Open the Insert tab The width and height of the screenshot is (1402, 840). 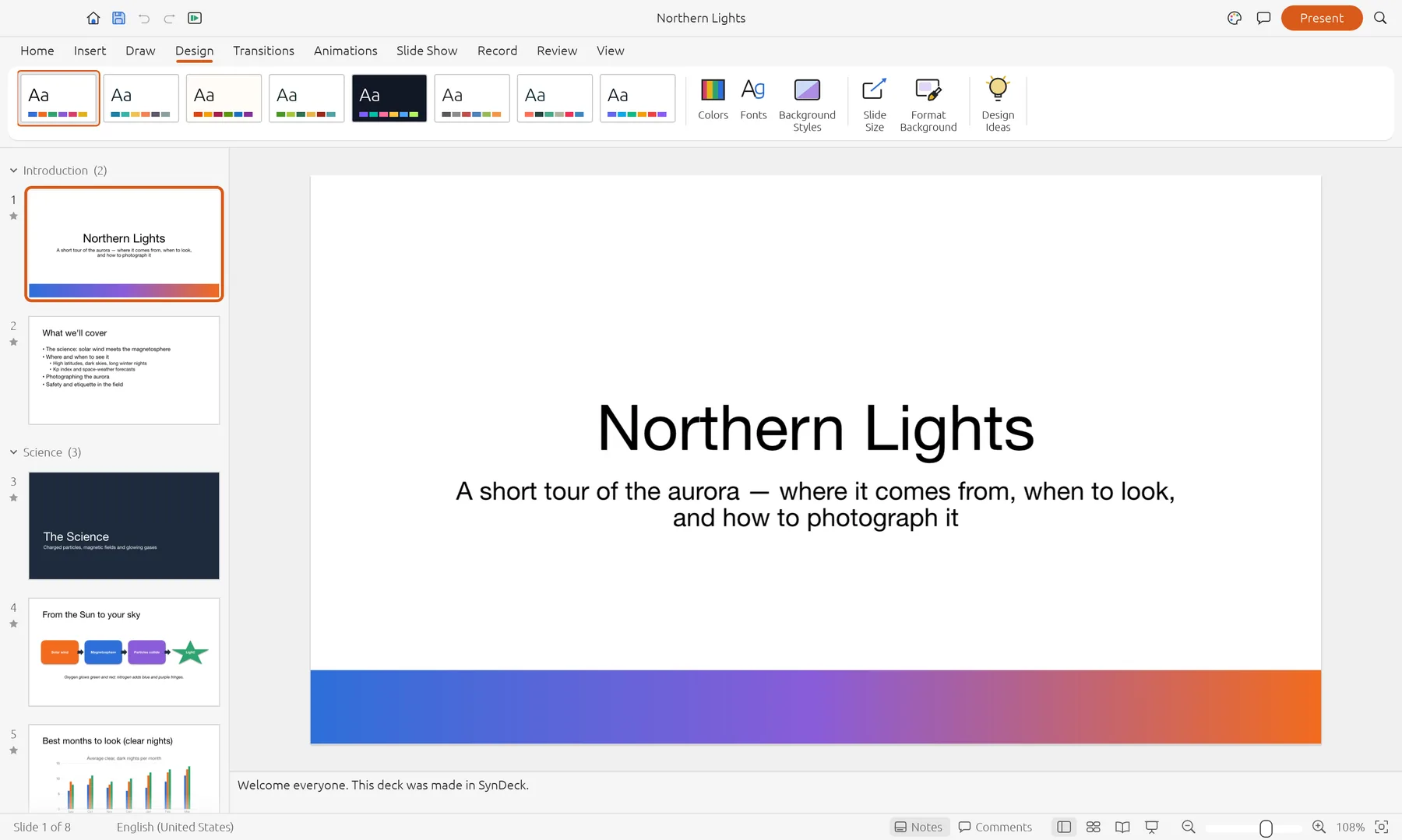pos(90,51)
